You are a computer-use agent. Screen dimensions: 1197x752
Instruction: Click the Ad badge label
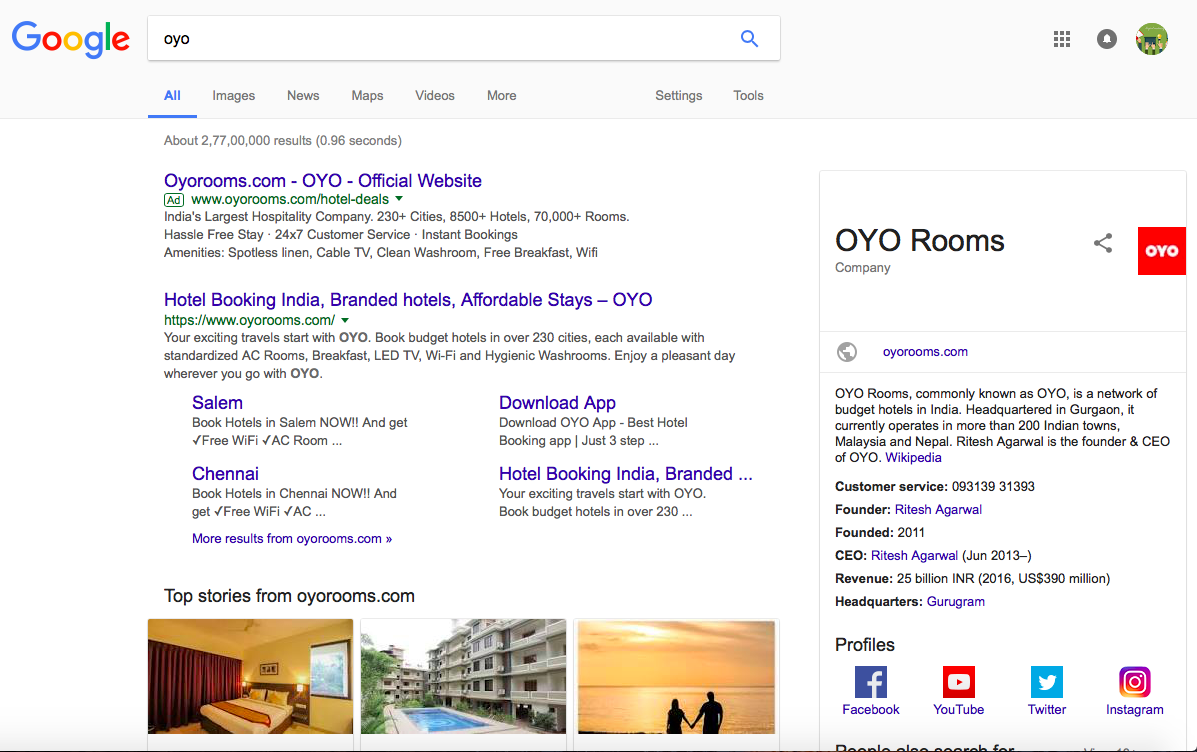click(x=174, y=200)
